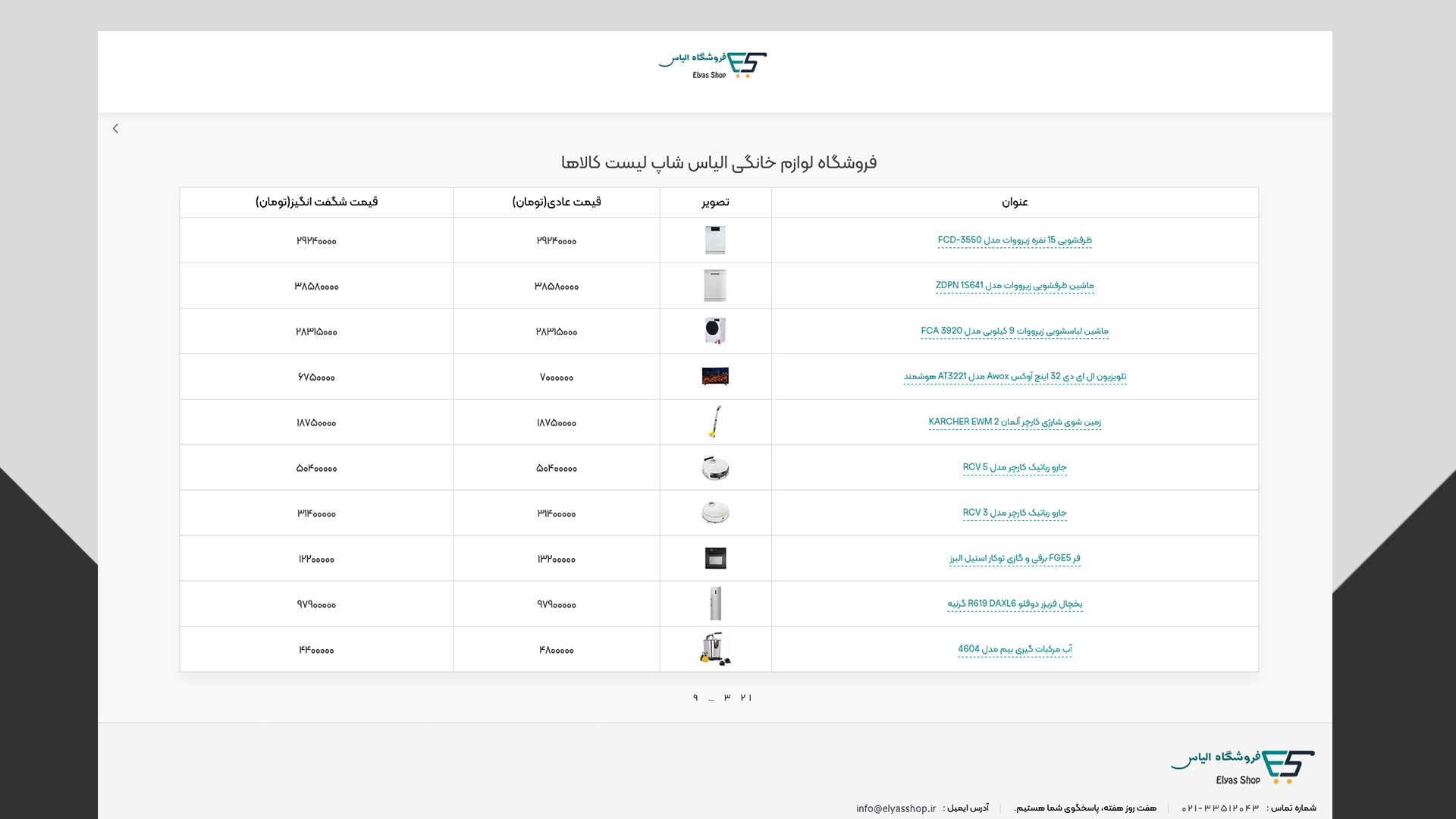Open RCV 3 robot vacuum link
Image resolution: width=1456 pixels, height=819 pixels.
click(1014, 513)
